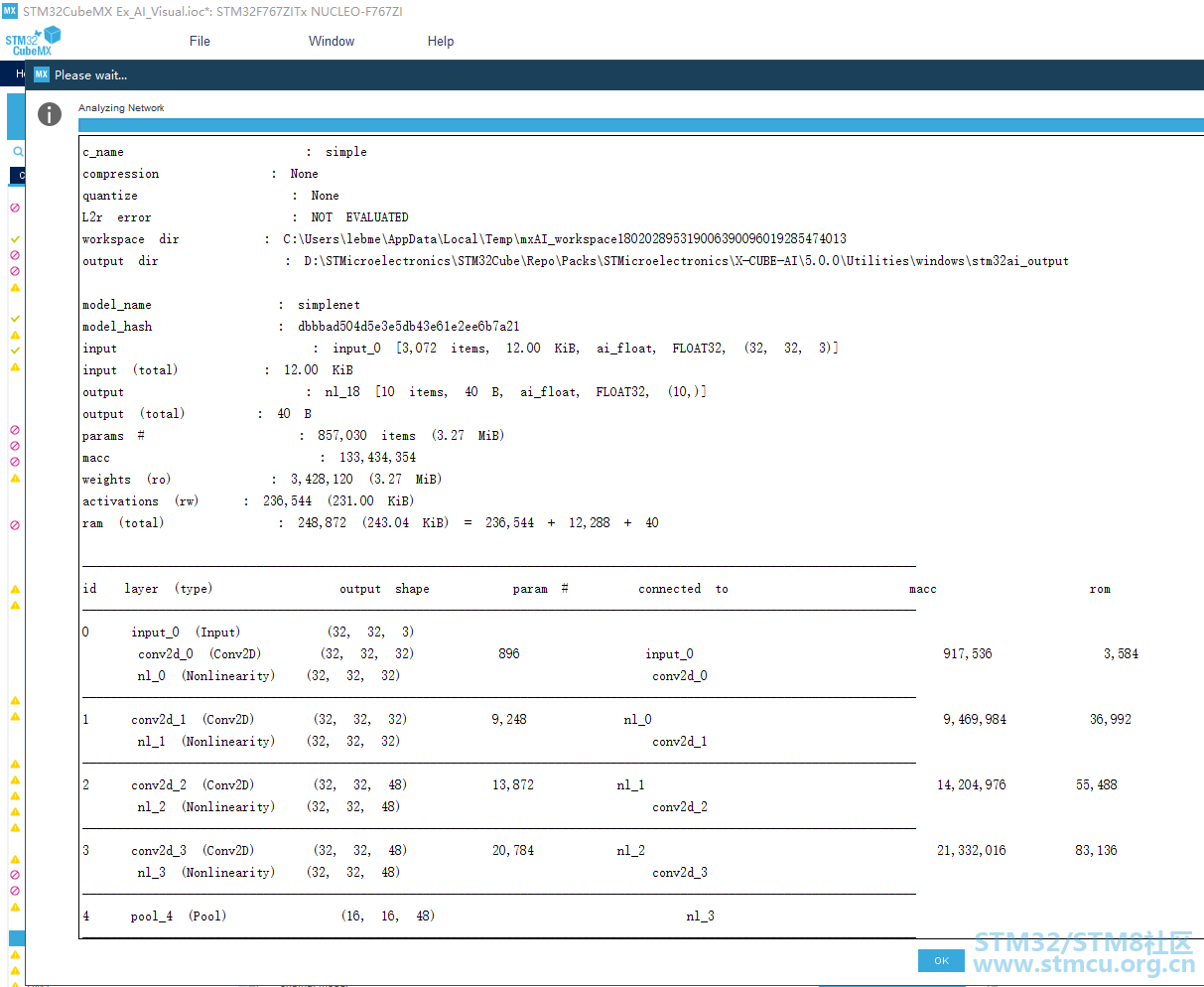Click the nl_0 (Nonlinearity) layer name
Image resolution: width=1204 pixels, height=987 pixels.
205,676
